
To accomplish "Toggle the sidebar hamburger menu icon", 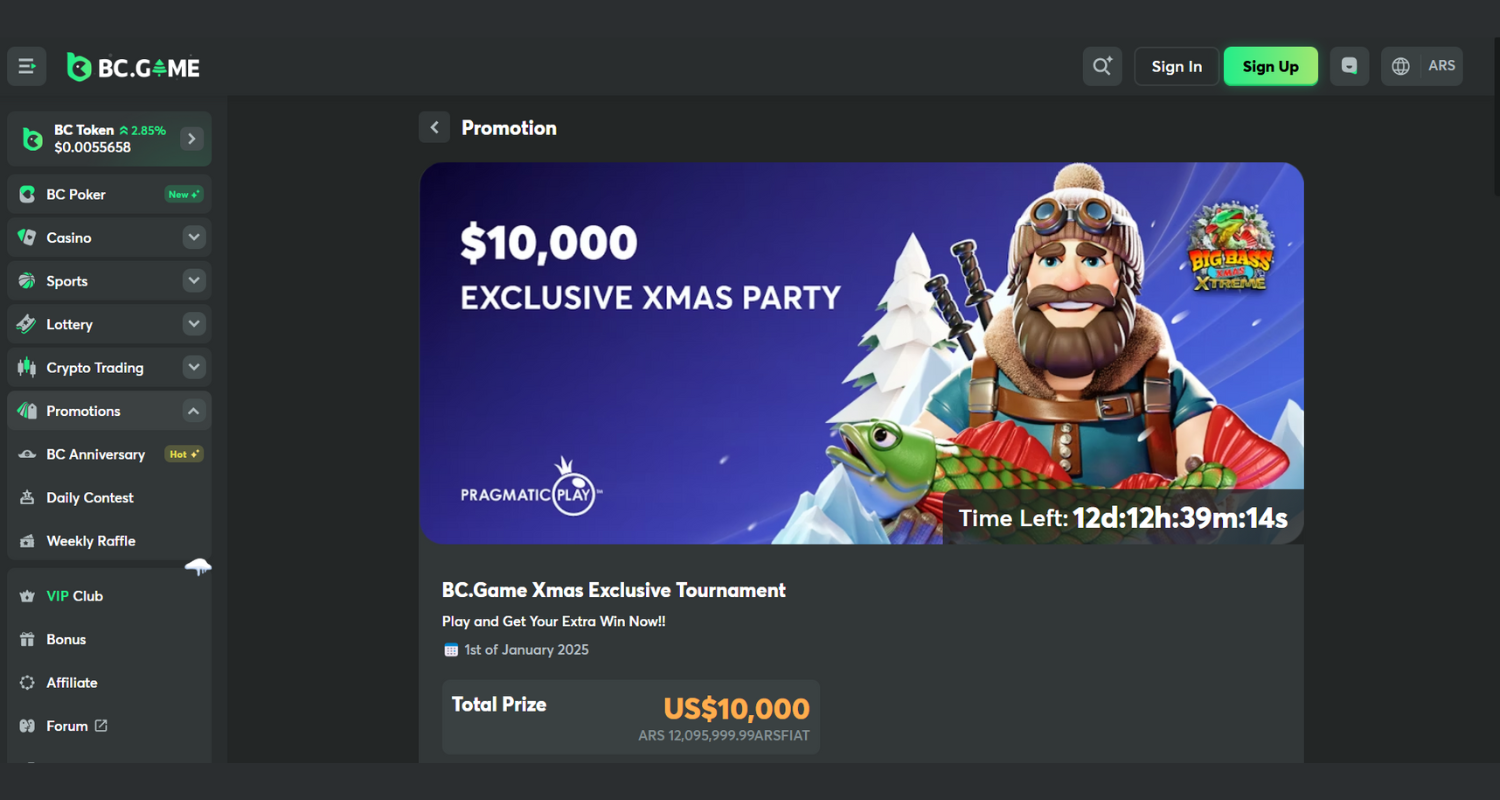I will click(27, 67).
